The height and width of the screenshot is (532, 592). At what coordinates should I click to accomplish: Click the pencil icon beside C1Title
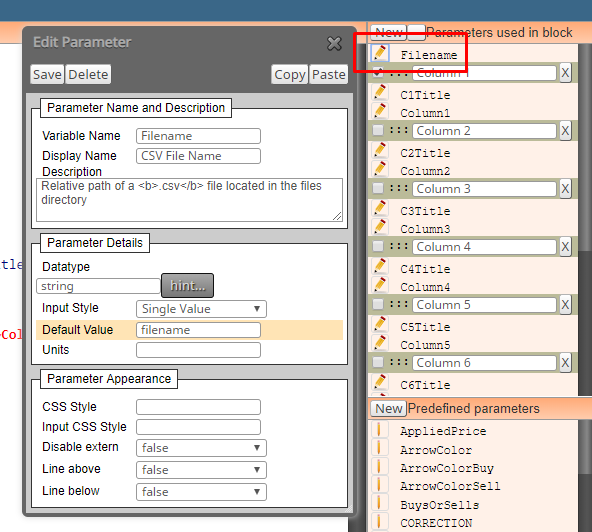(380, 93)
